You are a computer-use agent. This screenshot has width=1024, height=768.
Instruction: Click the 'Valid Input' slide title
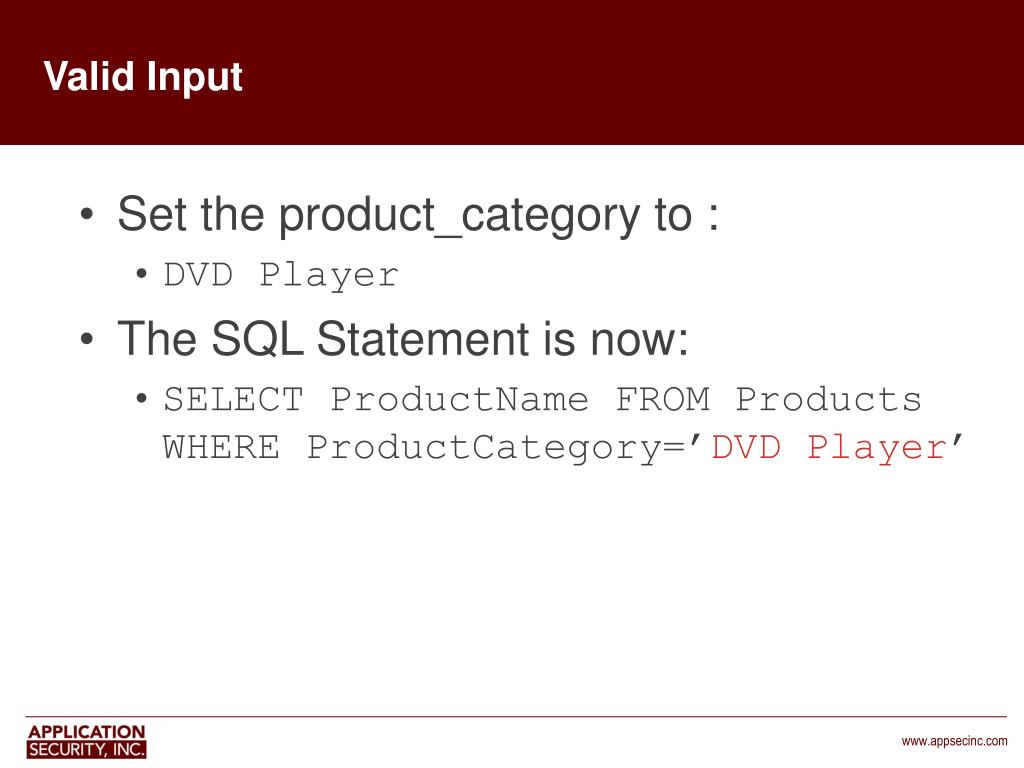click(143, 77)
